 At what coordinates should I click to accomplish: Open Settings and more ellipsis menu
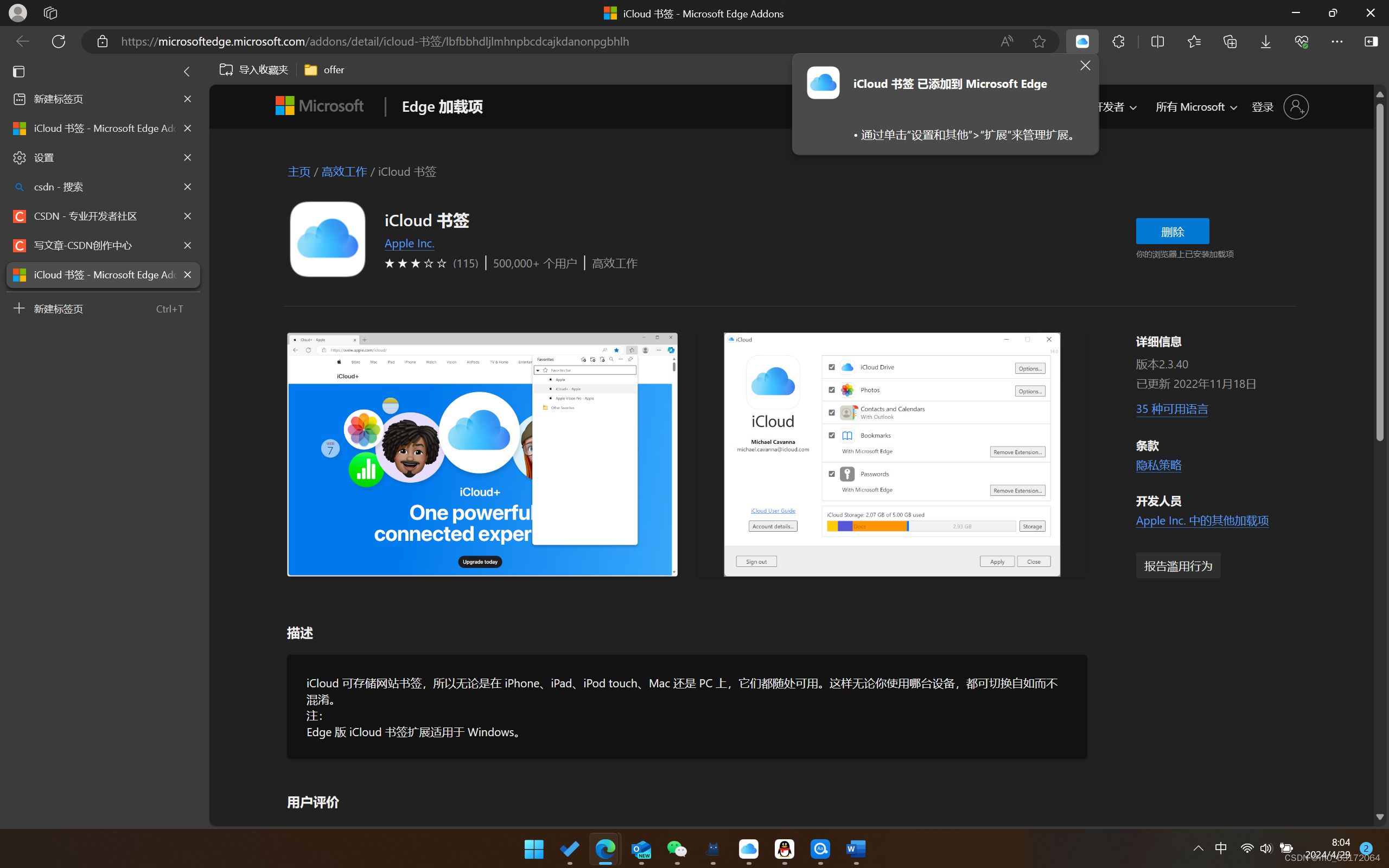[1337, 41]
